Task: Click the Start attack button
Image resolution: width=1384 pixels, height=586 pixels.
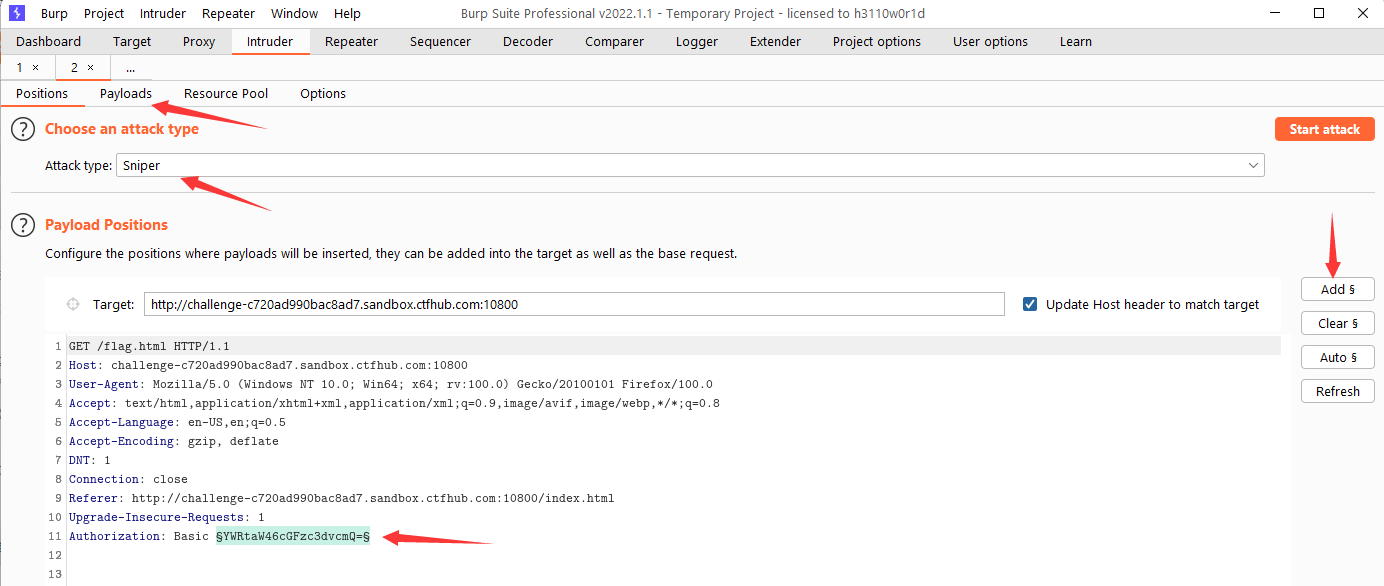Action: tap(1325, 129)
